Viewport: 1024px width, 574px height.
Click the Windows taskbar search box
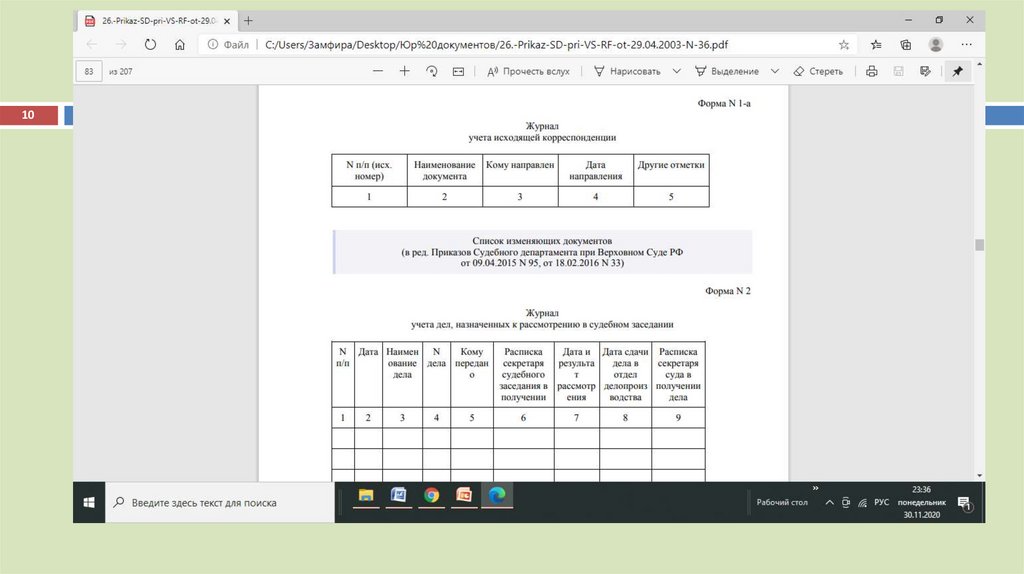tap(220, 502)
